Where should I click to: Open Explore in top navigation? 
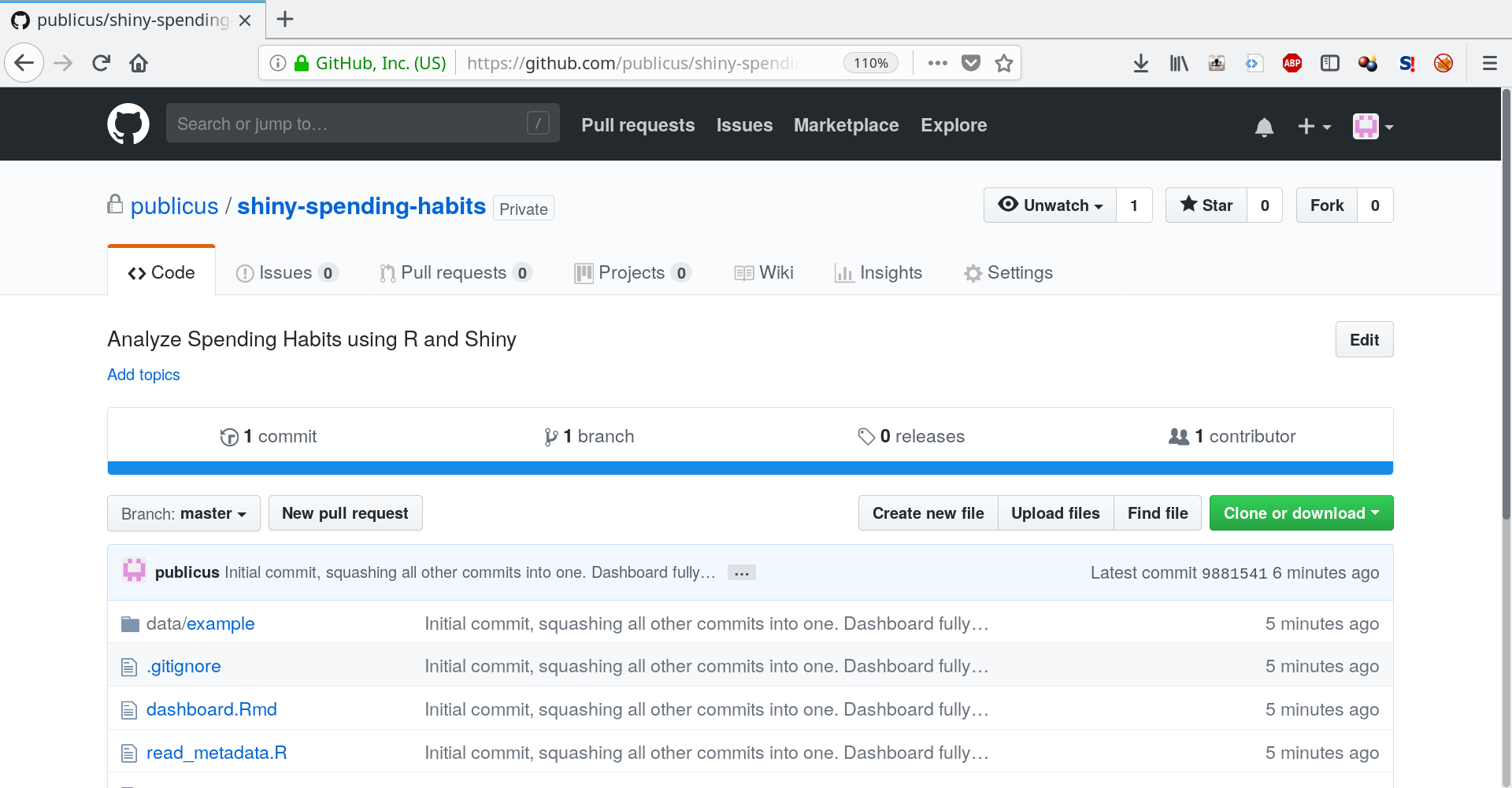[954, 125]
